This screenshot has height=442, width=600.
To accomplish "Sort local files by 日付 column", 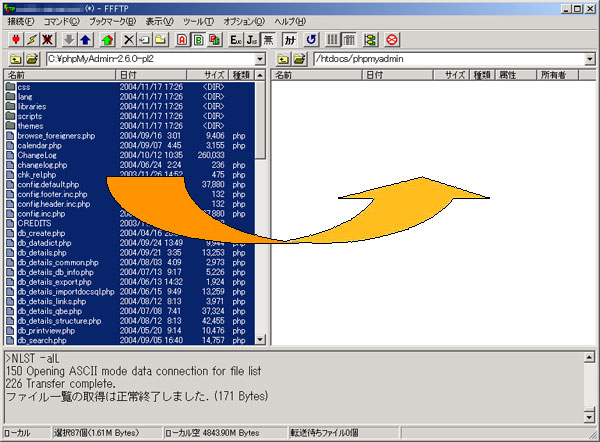I will point(151,75).
